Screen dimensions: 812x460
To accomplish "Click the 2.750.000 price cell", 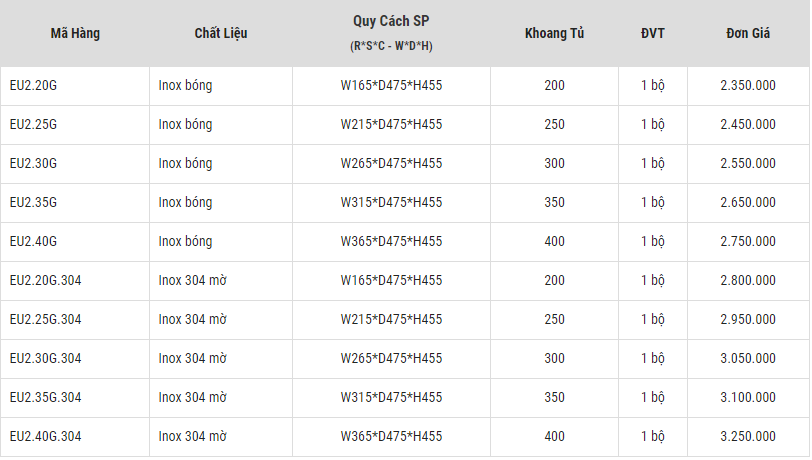I will [748, 241].
